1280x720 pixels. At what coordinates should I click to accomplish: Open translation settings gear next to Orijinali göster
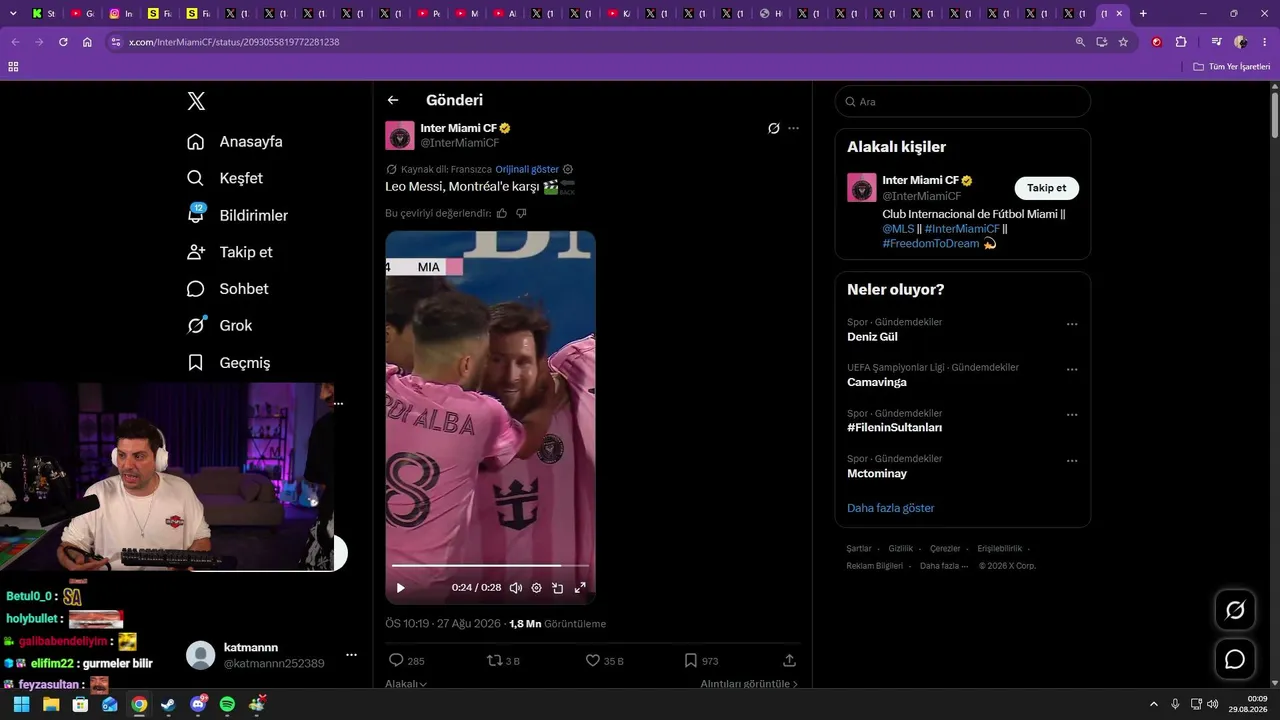[x=568, y=169]
